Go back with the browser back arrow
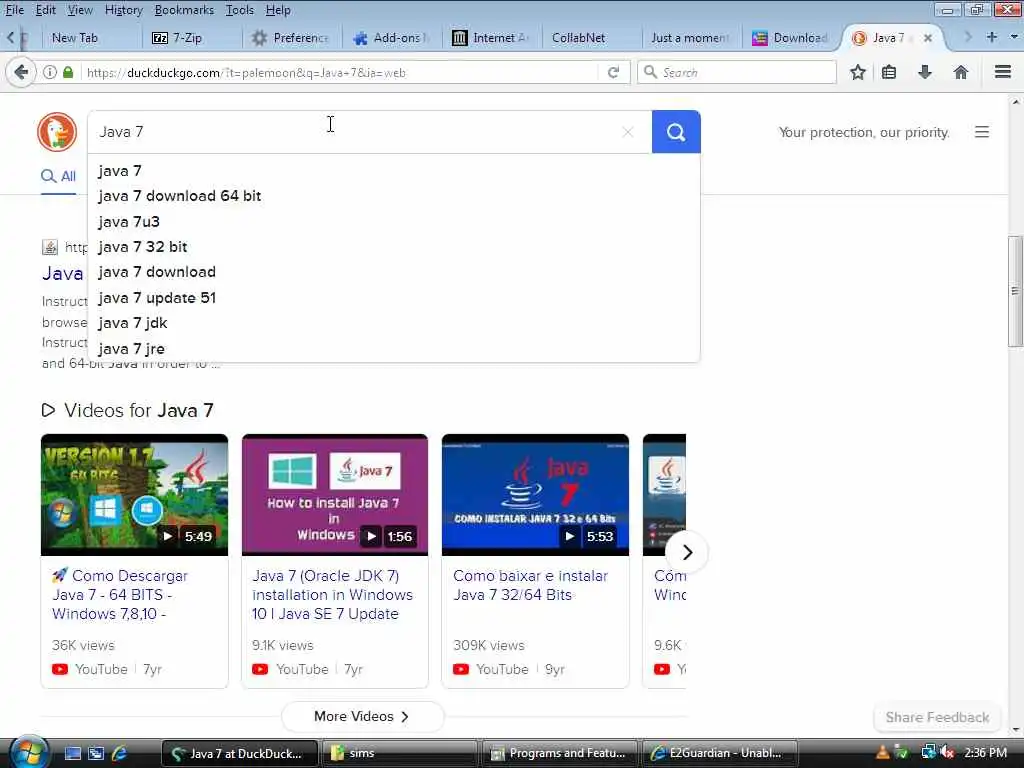This screenshot has width=1024, height=768. [x=21, y=72]
